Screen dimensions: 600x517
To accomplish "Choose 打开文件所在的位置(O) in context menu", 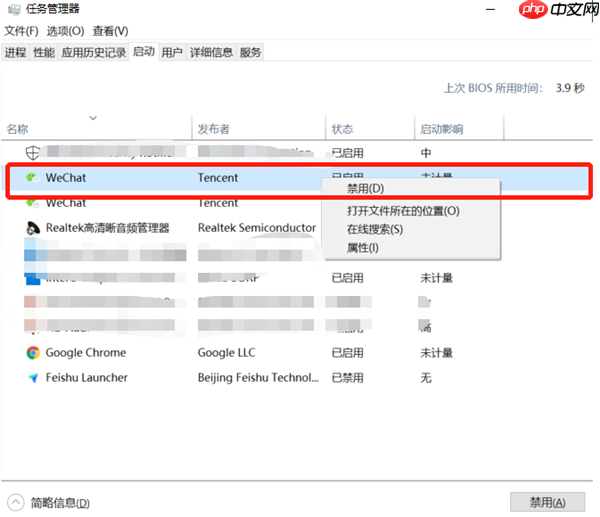I will pyautogui.click(x=411, y=211).
